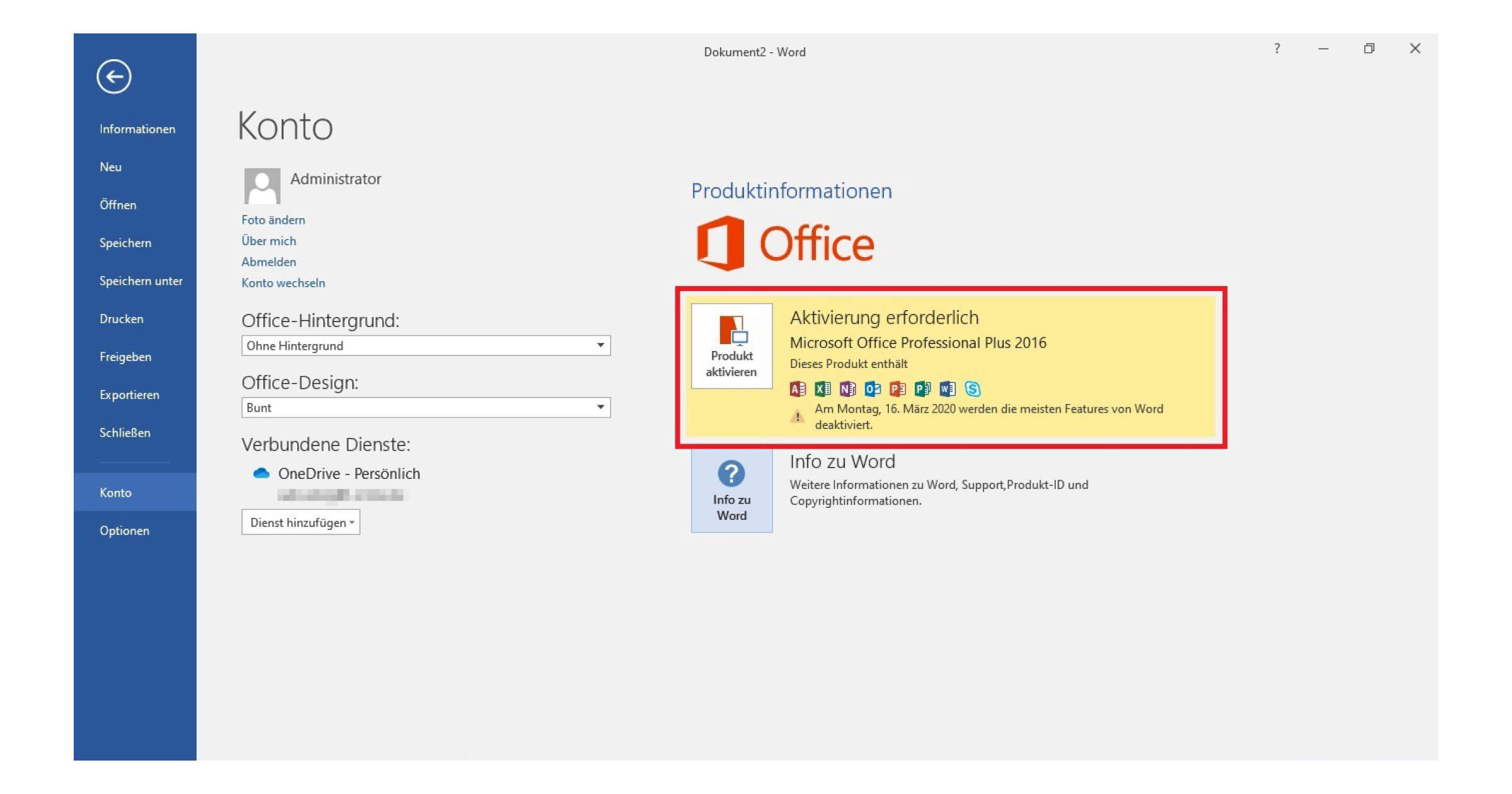Viewport: 1512px width, 794px height.
Task: Open the Freigeben page
Action: (x=125, y=357)
